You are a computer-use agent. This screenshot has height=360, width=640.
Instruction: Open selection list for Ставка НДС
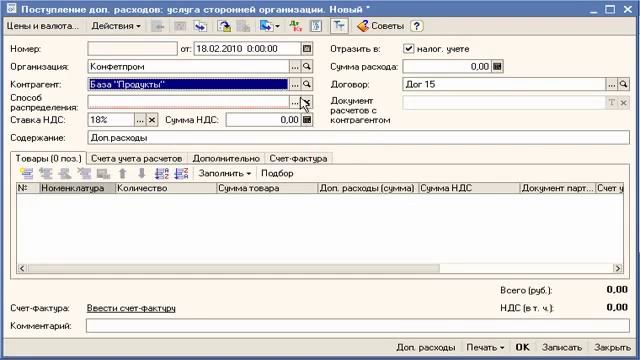[x=140, y=120]
